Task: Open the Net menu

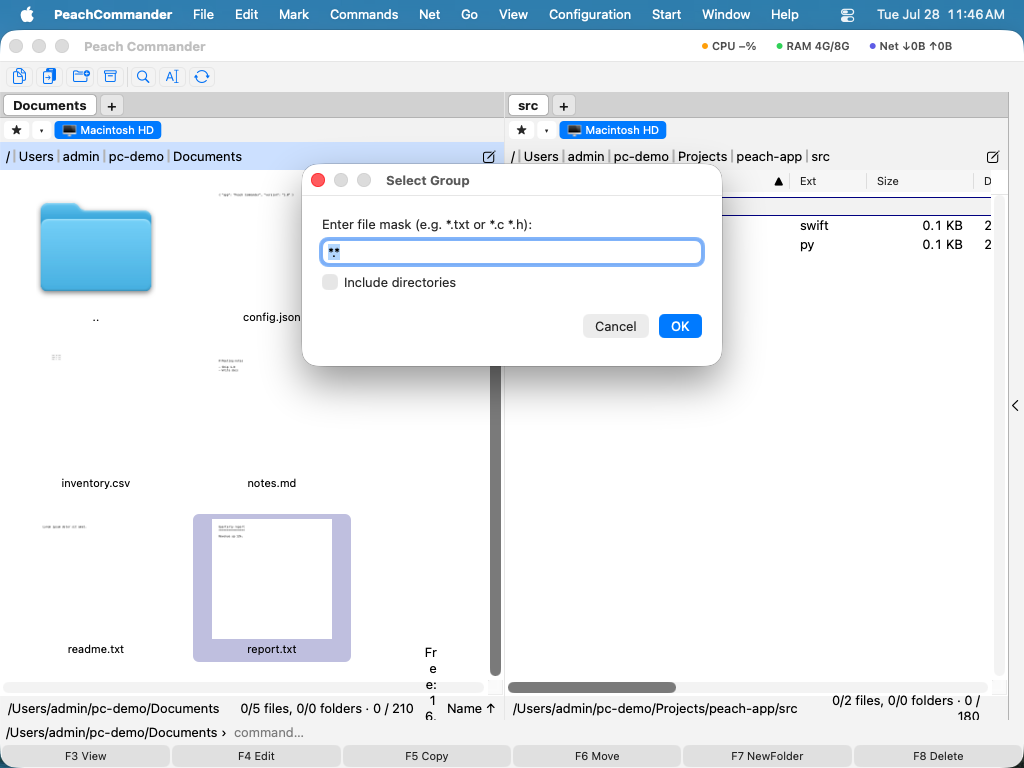Action: point(429,14)
